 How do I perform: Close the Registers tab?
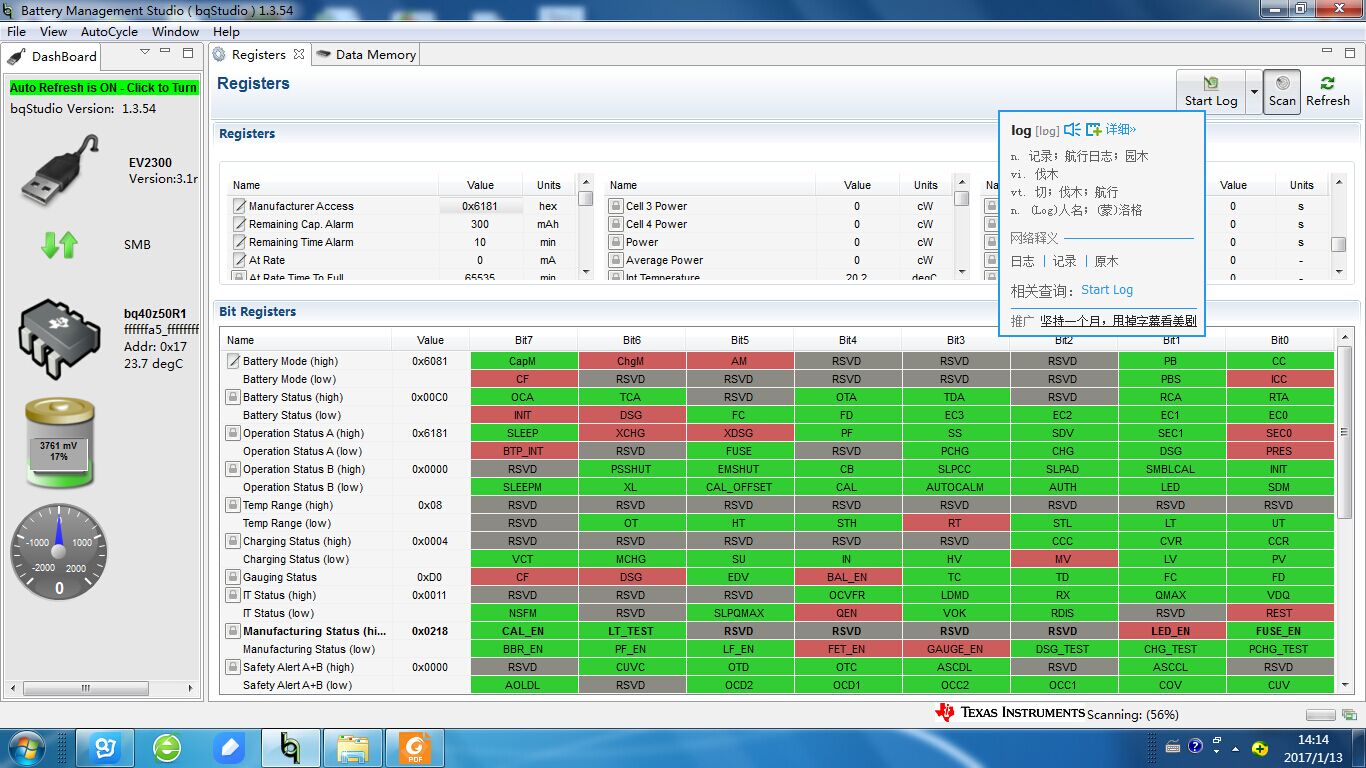297,55
